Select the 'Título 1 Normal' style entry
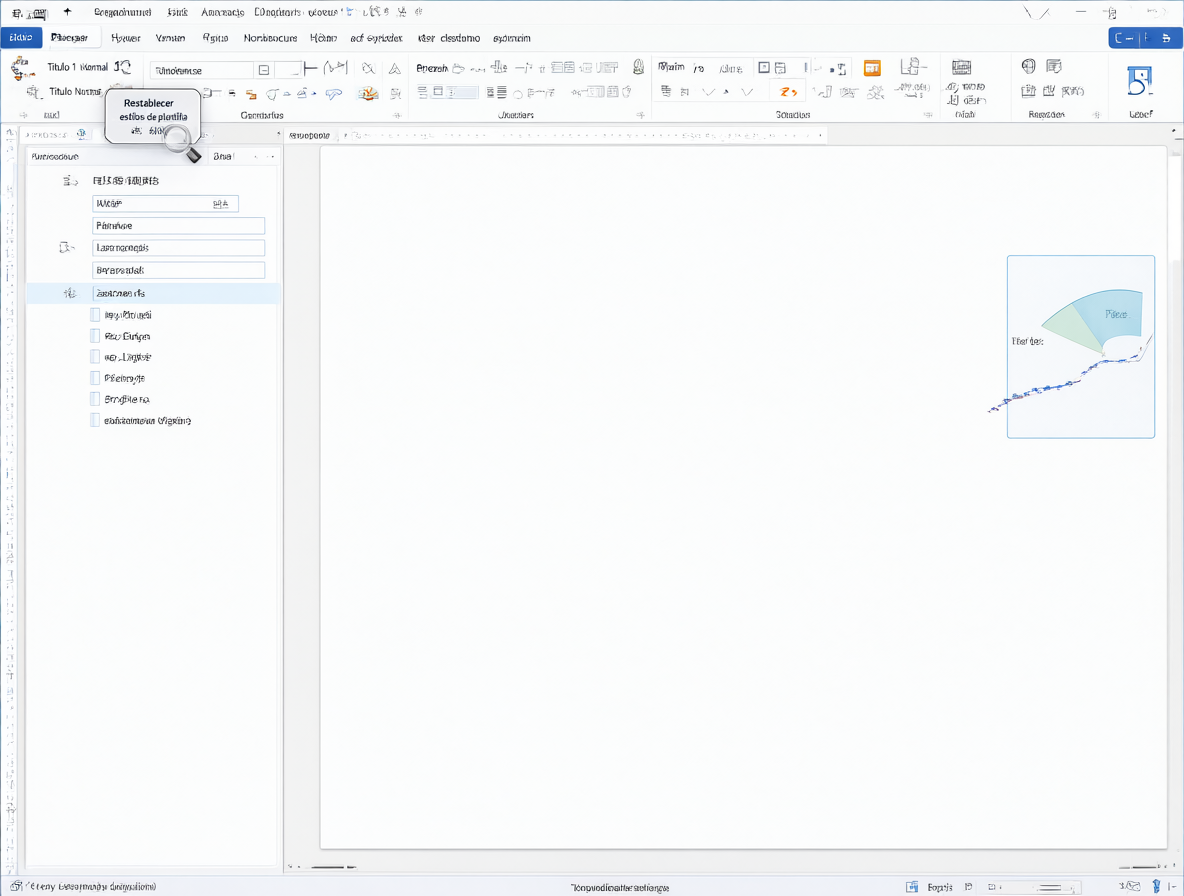Image resolution: width=1184 pixels, height=896 pixels. [78, 67]
